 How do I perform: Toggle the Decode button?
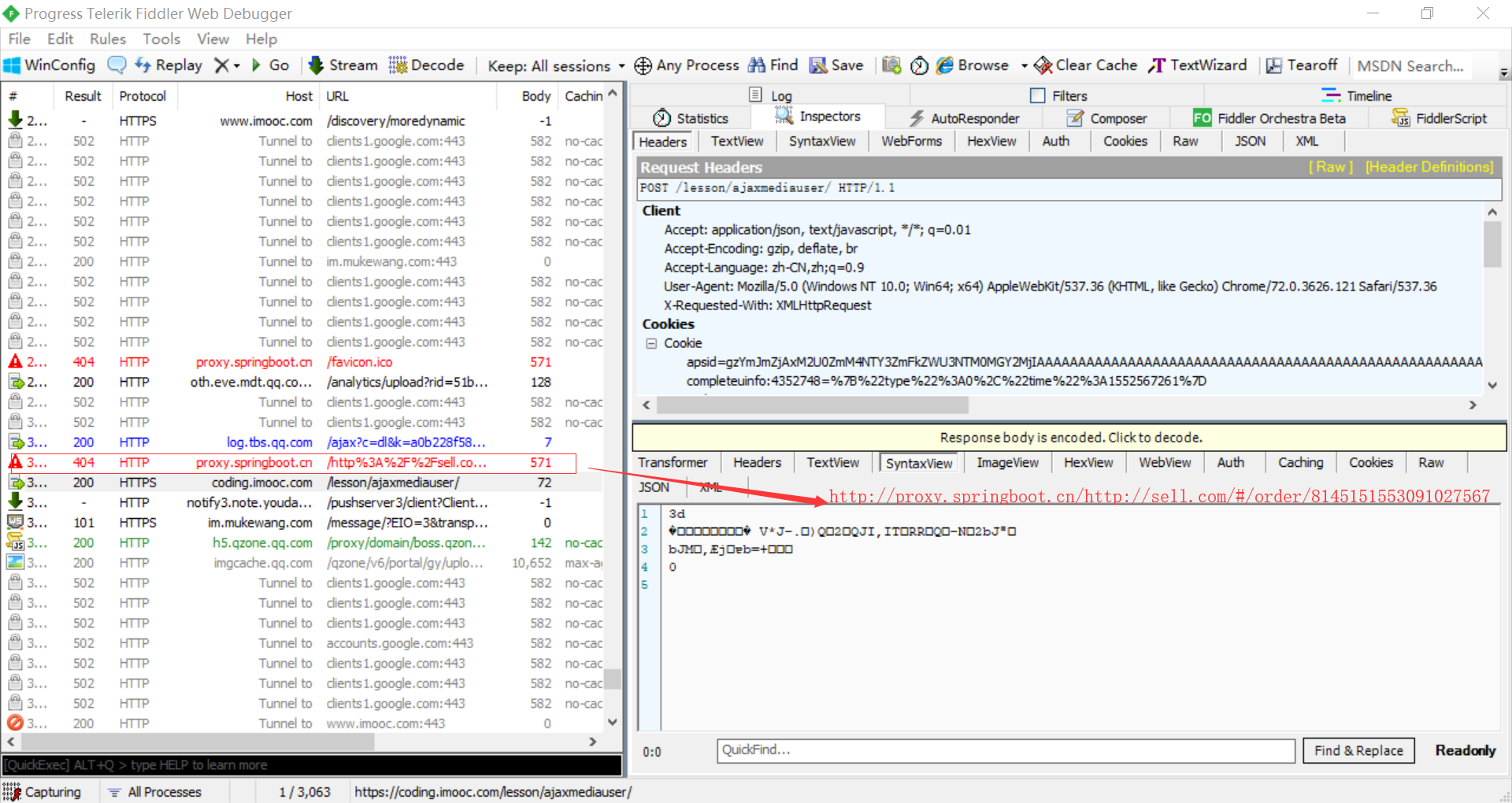[x=426, y=65]
